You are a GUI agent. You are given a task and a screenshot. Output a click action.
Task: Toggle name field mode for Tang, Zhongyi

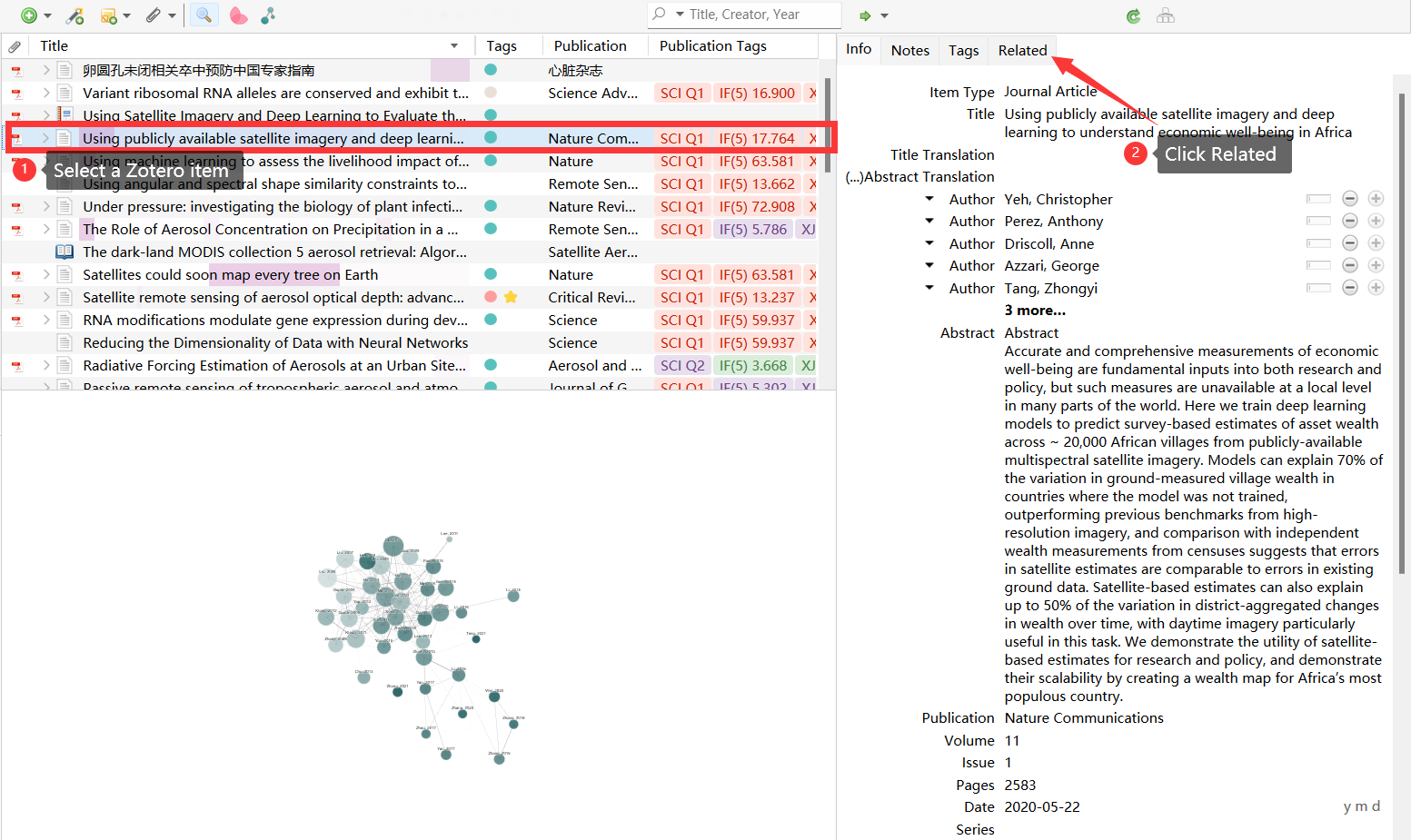[1318, 288]
